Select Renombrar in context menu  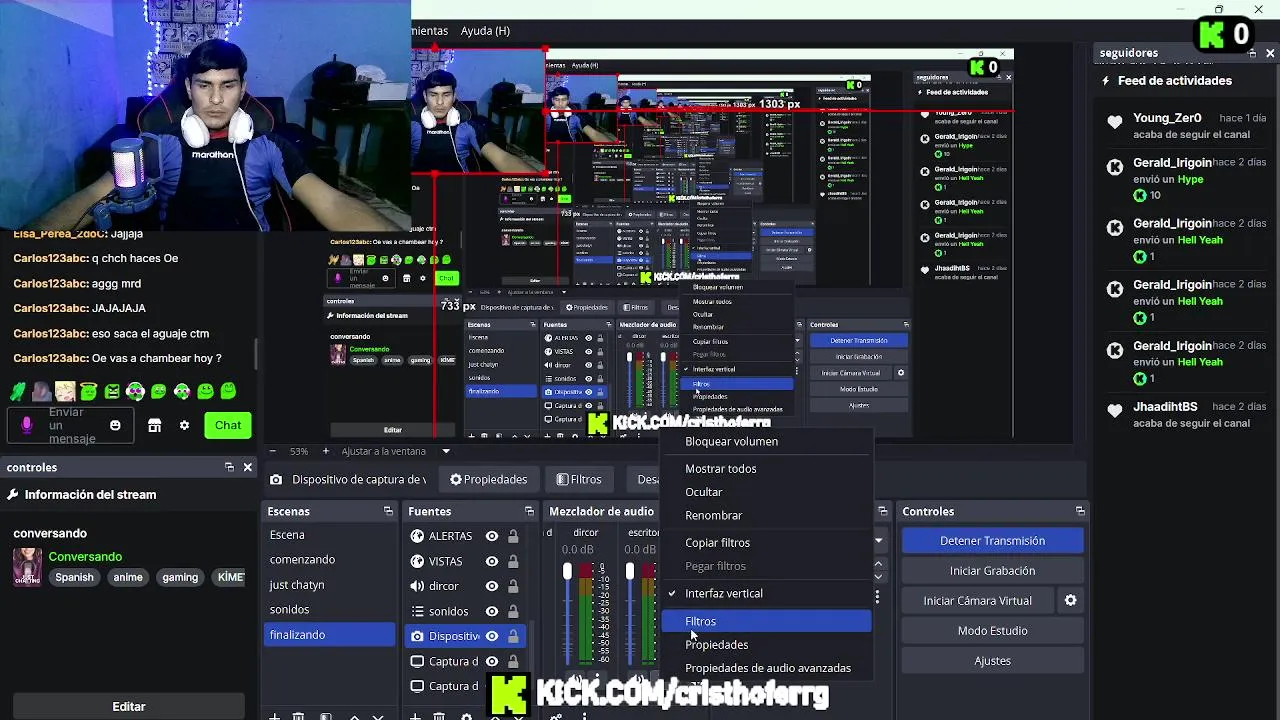766,515
